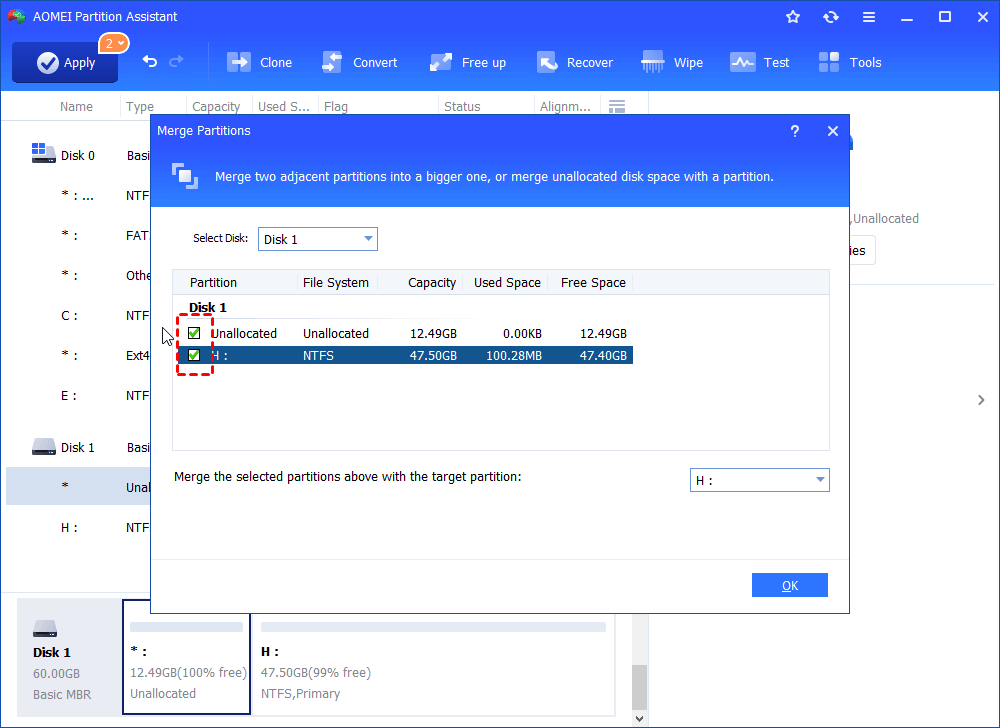Click the Status column header
Viewport: 1000px width, 728px height.
coord(462,106)
